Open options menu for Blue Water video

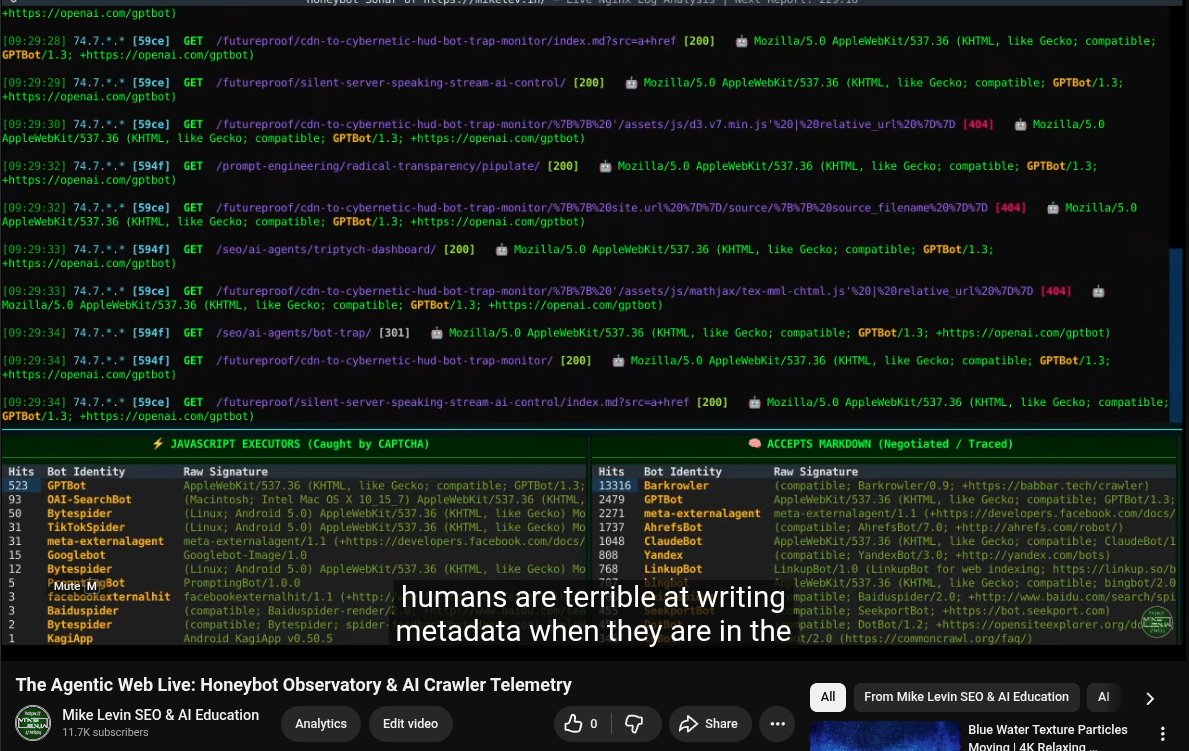1162,734
